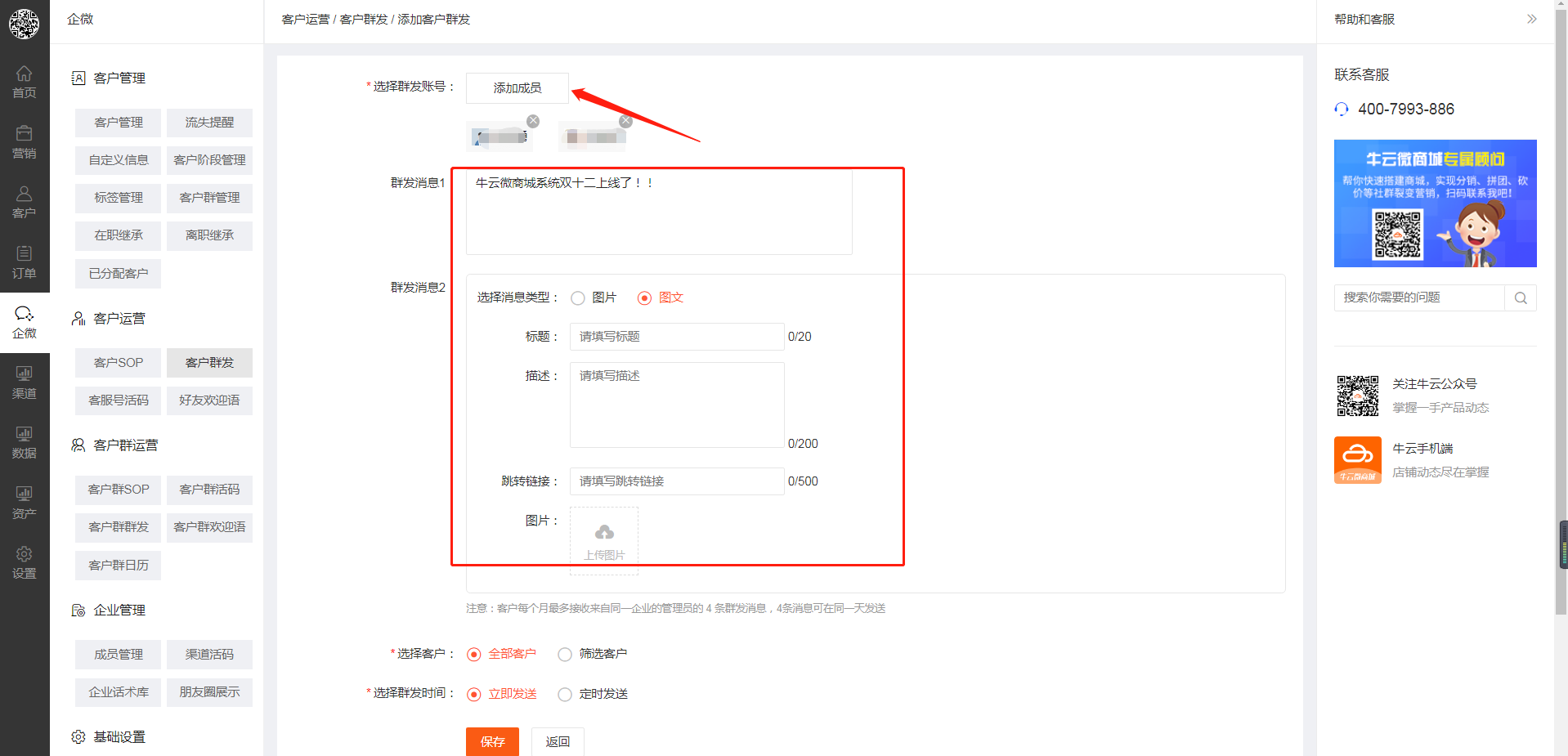The height and width of the screenshot is (756, 1568).
Task: Open 客户群日历 menu item
Action: coord(118,566)
